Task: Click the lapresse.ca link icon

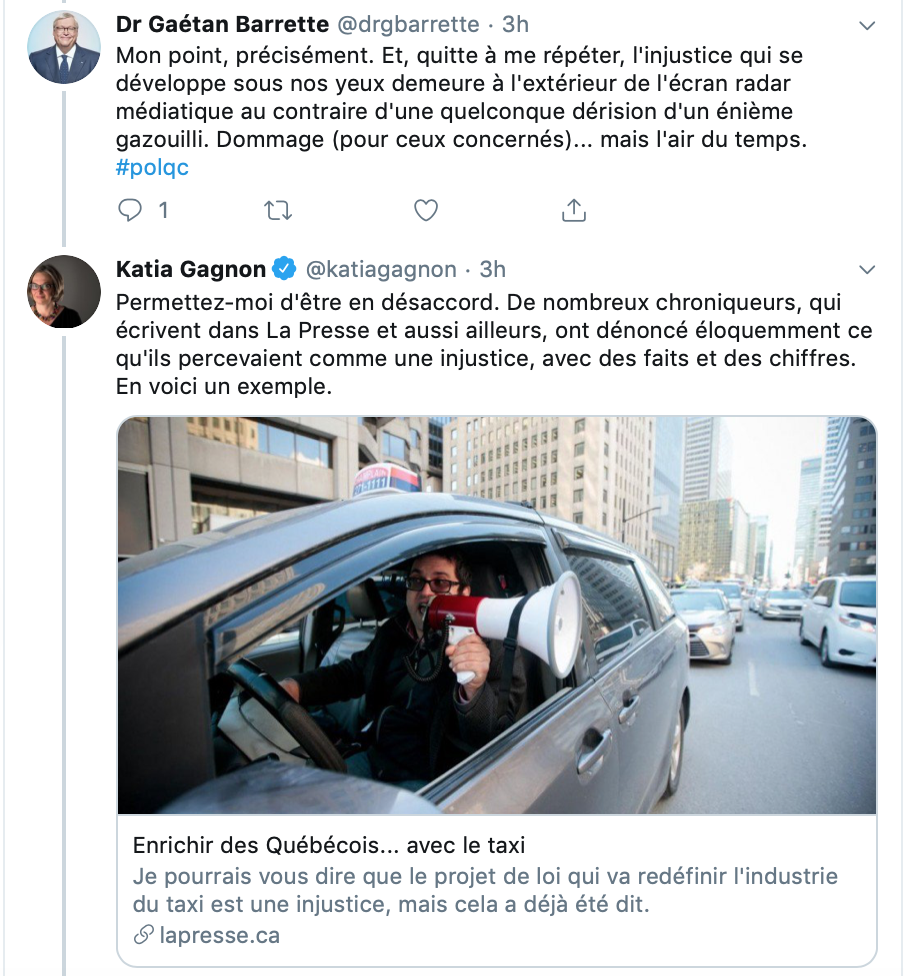Action: [x=143, y=935]
